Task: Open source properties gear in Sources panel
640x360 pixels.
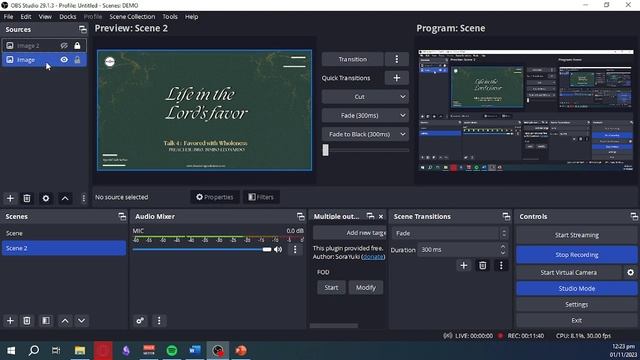Action: click(46, 198)
